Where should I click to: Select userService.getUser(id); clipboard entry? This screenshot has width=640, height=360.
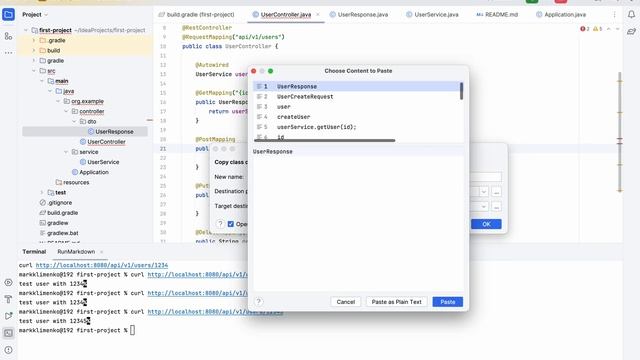click(x=357, y=127)
